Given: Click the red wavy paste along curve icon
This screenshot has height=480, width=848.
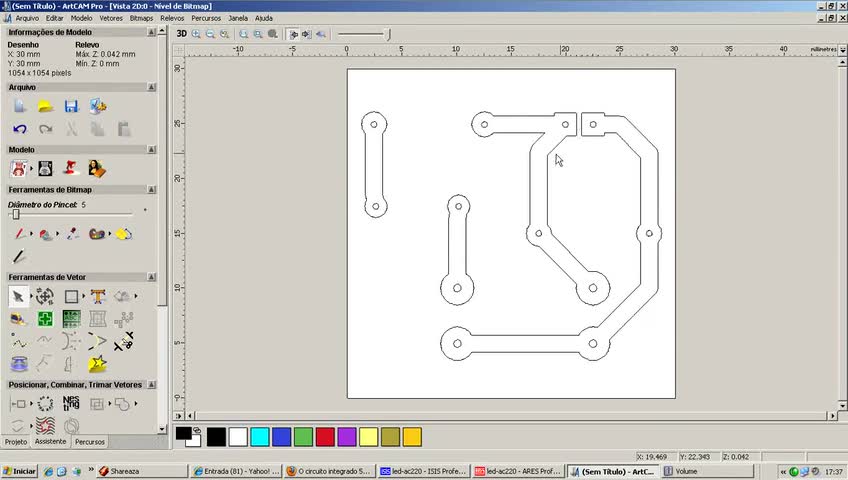Looking at the screenshot, I should tap(45, 426).
